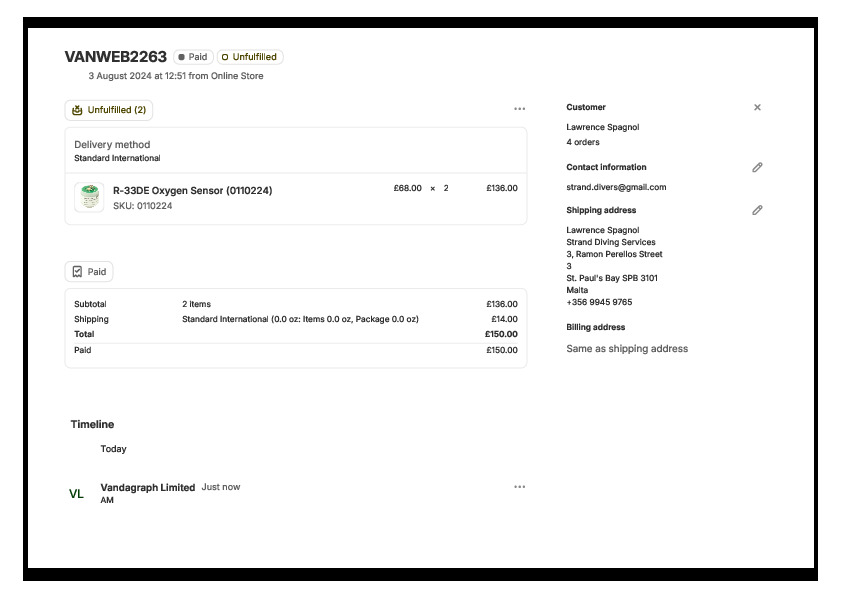Click the phone number +356 9945 9765

599,302
